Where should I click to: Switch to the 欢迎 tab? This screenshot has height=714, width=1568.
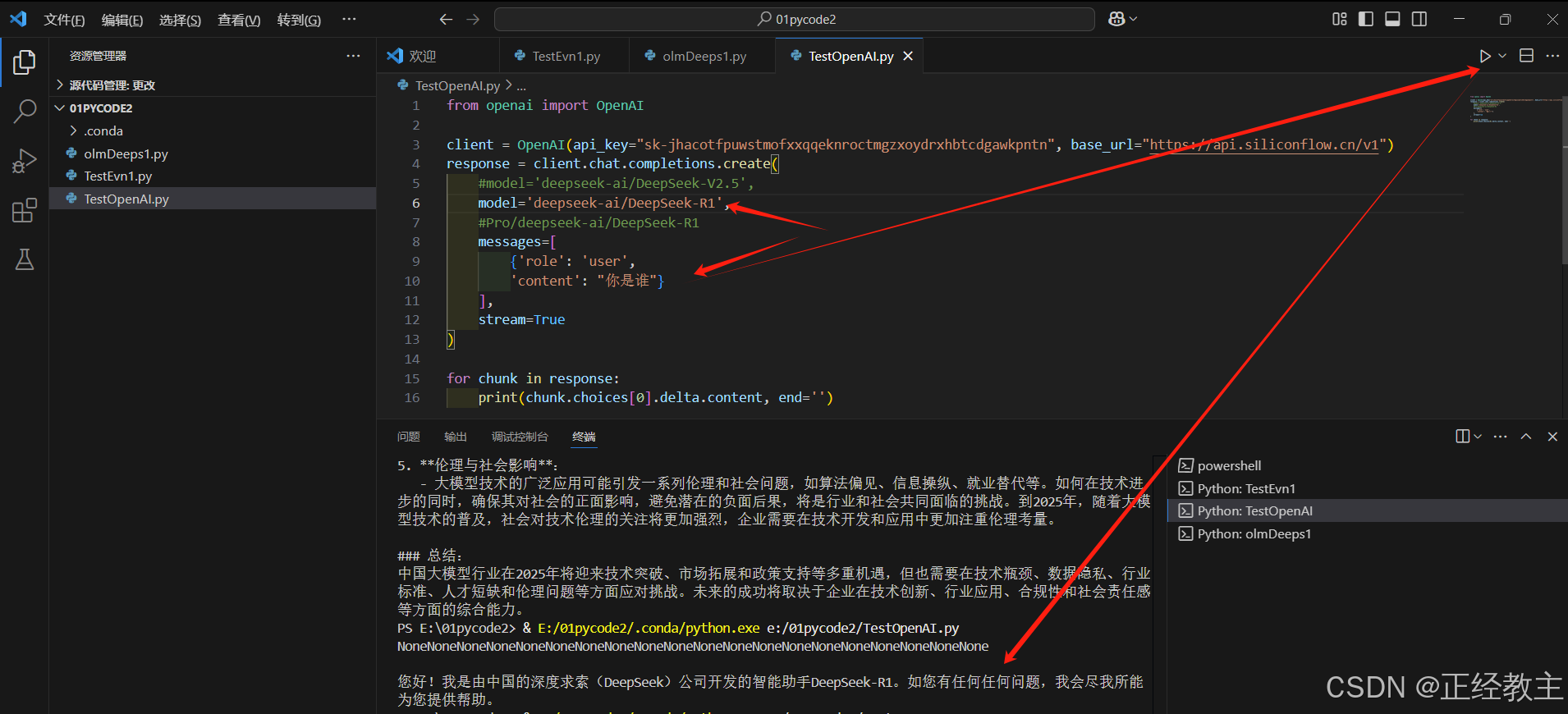pos(438,56)
